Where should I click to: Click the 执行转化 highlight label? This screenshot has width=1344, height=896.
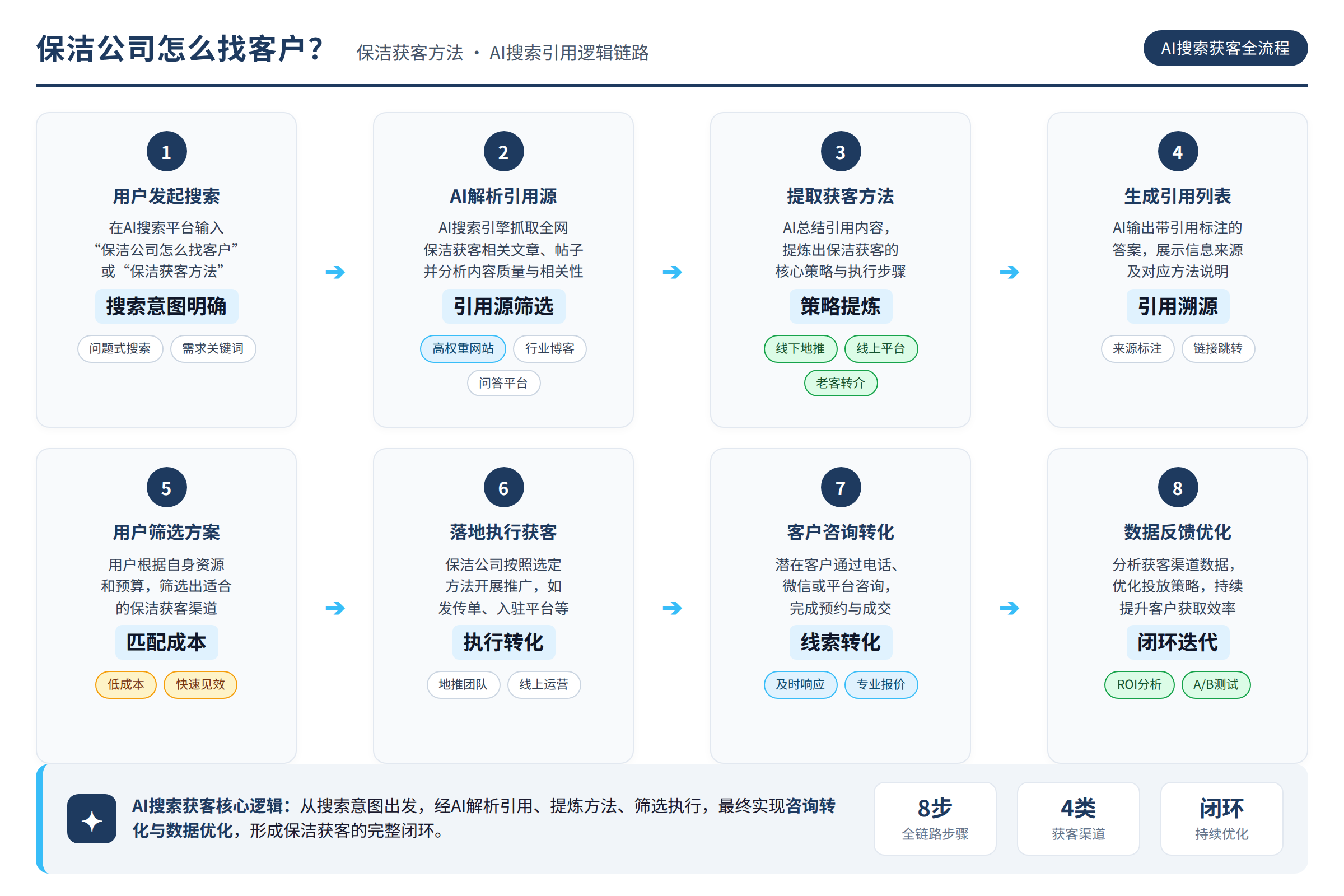[x=503, y=642]
